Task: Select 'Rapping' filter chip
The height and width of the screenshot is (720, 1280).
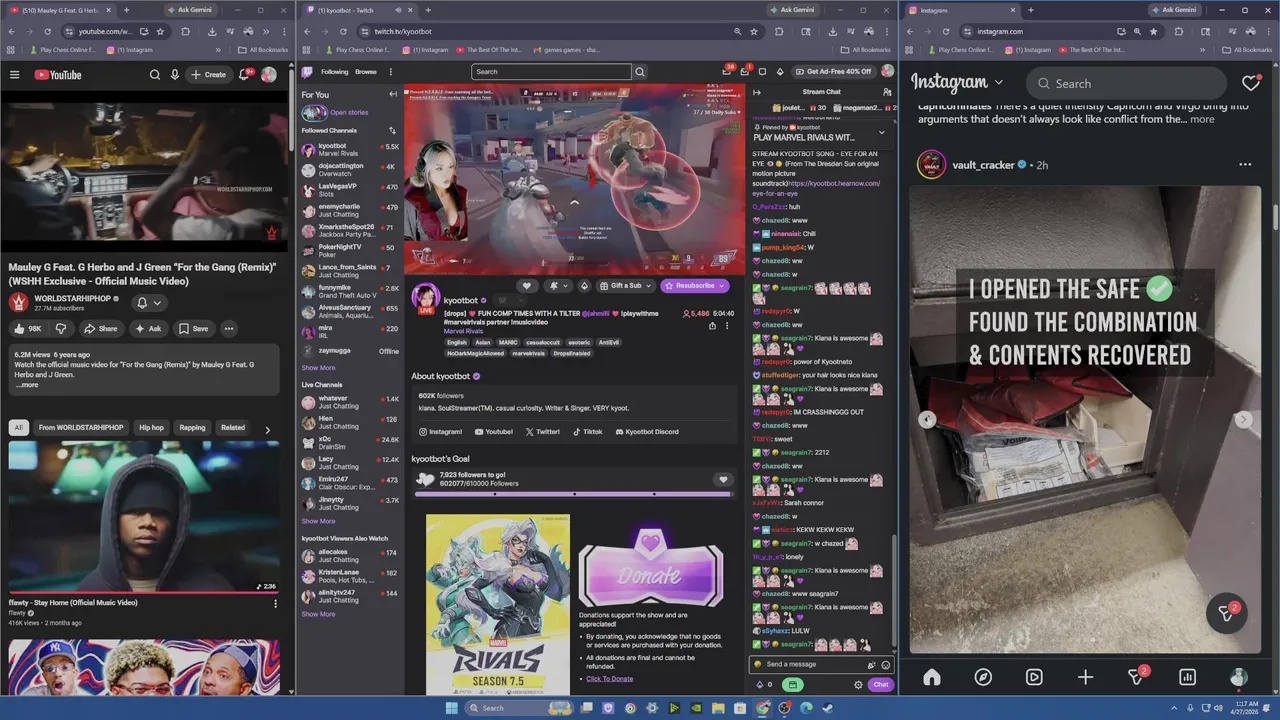Action: coord(192,428)
